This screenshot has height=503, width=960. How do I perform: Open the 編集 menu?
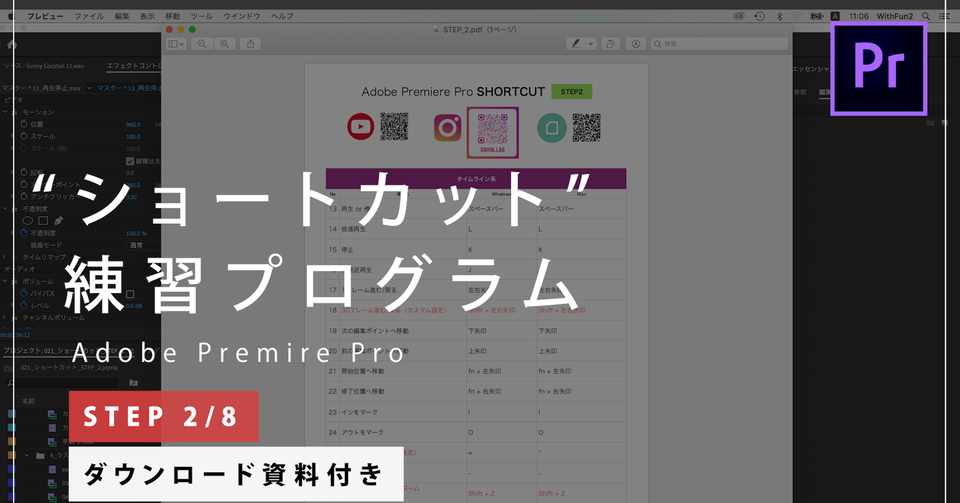coord(122,17)
